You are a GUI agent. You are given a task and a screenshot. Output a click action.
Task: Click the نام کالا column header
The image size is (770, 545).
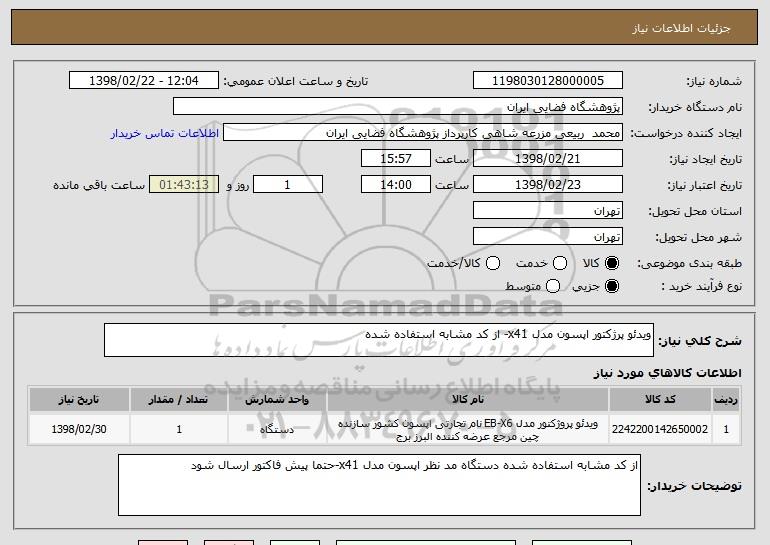(x=468, y=399)
